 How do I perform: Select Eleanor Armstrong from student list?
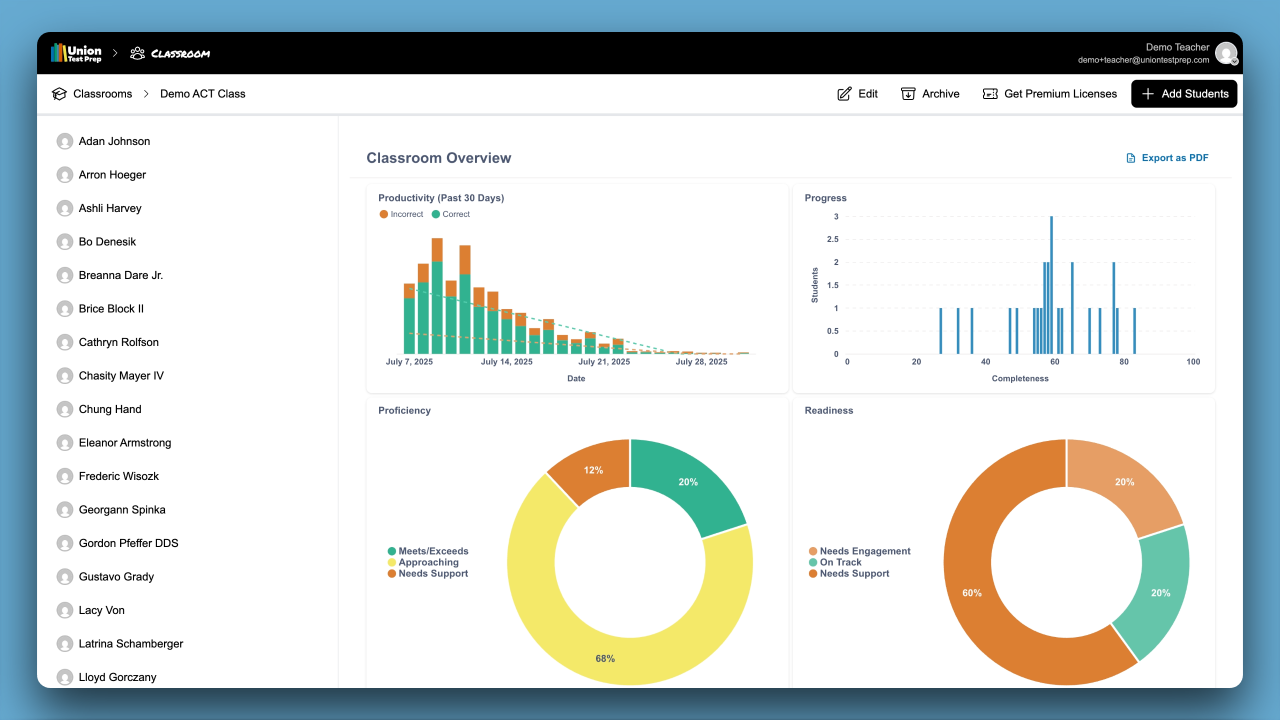tap(125, 443)
